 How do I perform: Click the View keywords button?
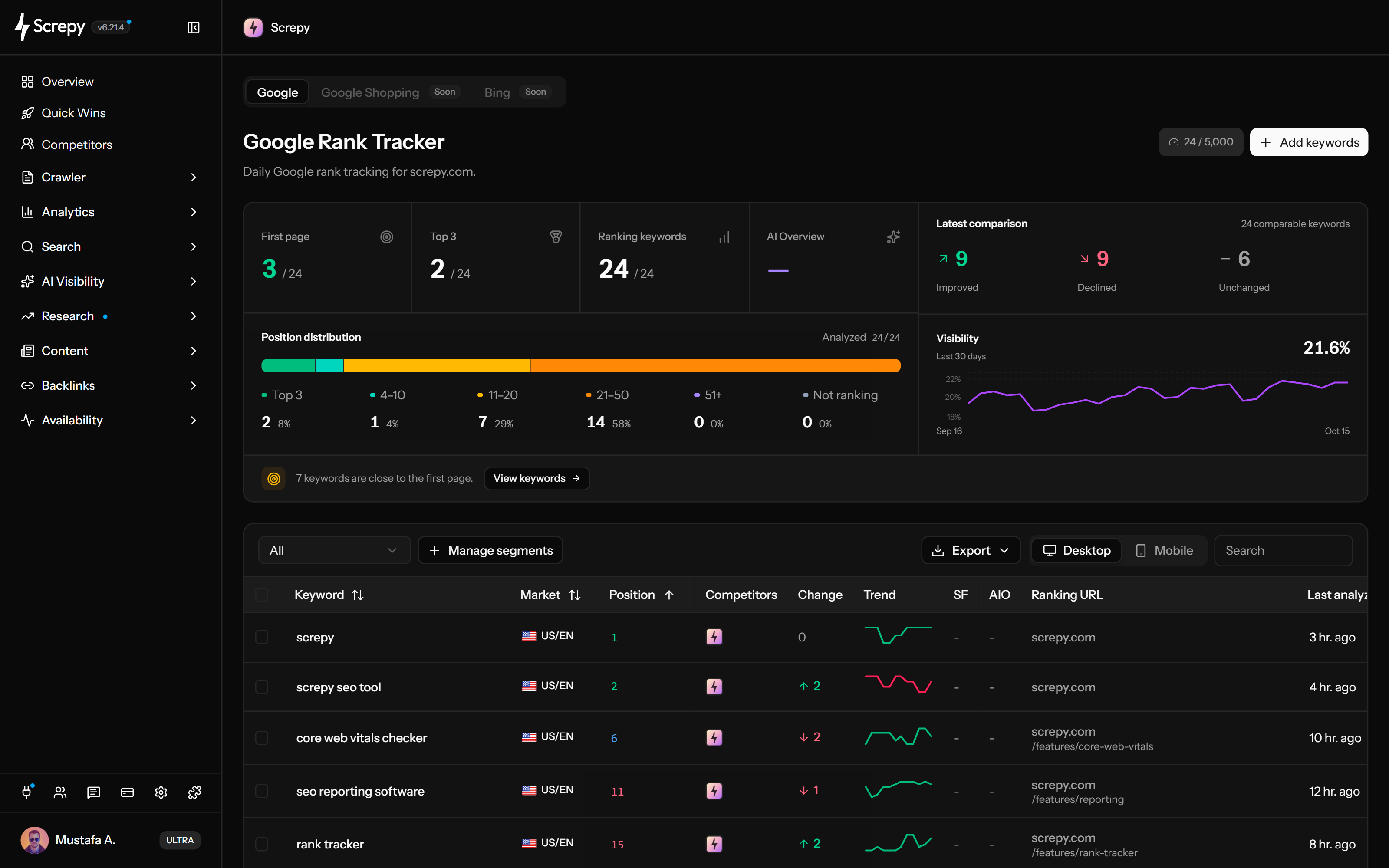coord(537,478)
